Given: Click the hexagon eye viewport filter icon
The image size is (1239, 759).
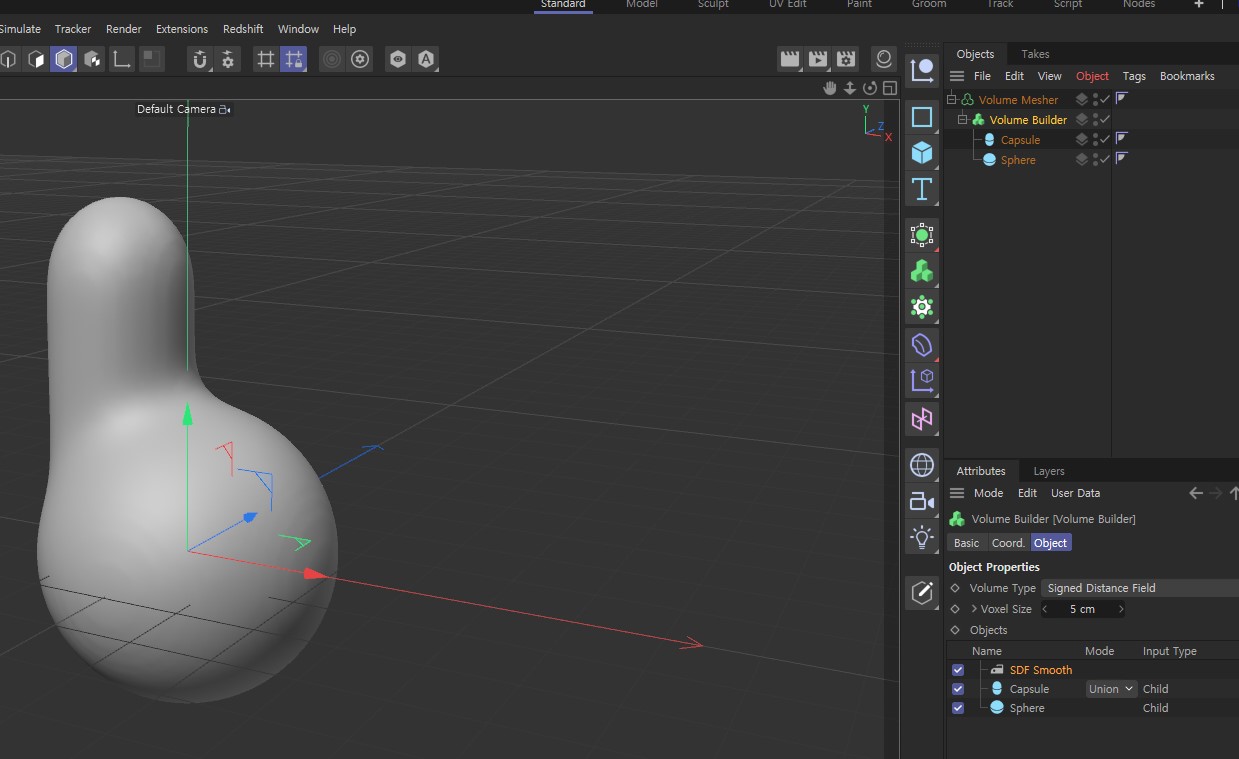Looking at the screenshot, I should pos(398,59).
